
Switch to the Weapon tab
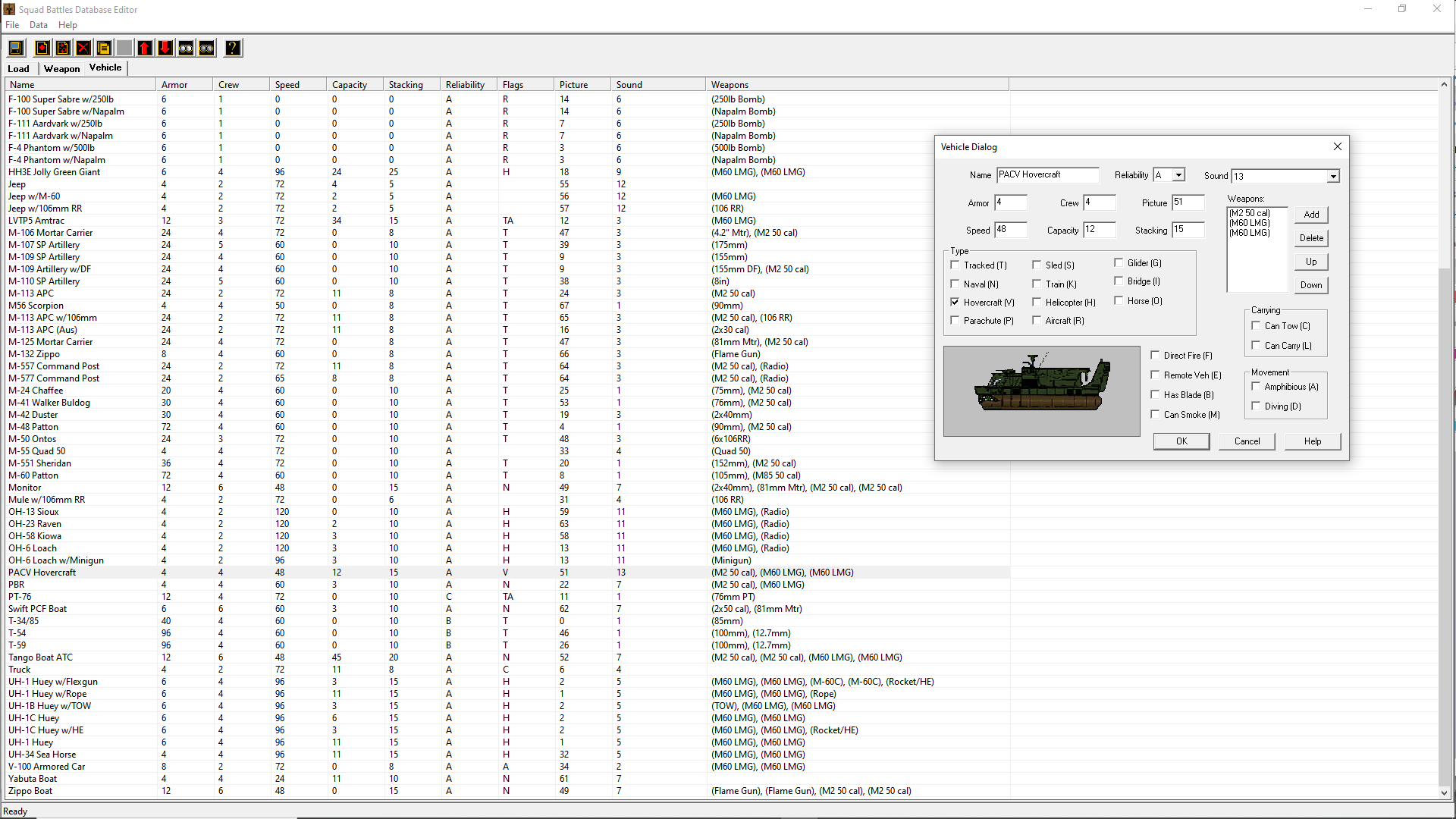(61, 69)
